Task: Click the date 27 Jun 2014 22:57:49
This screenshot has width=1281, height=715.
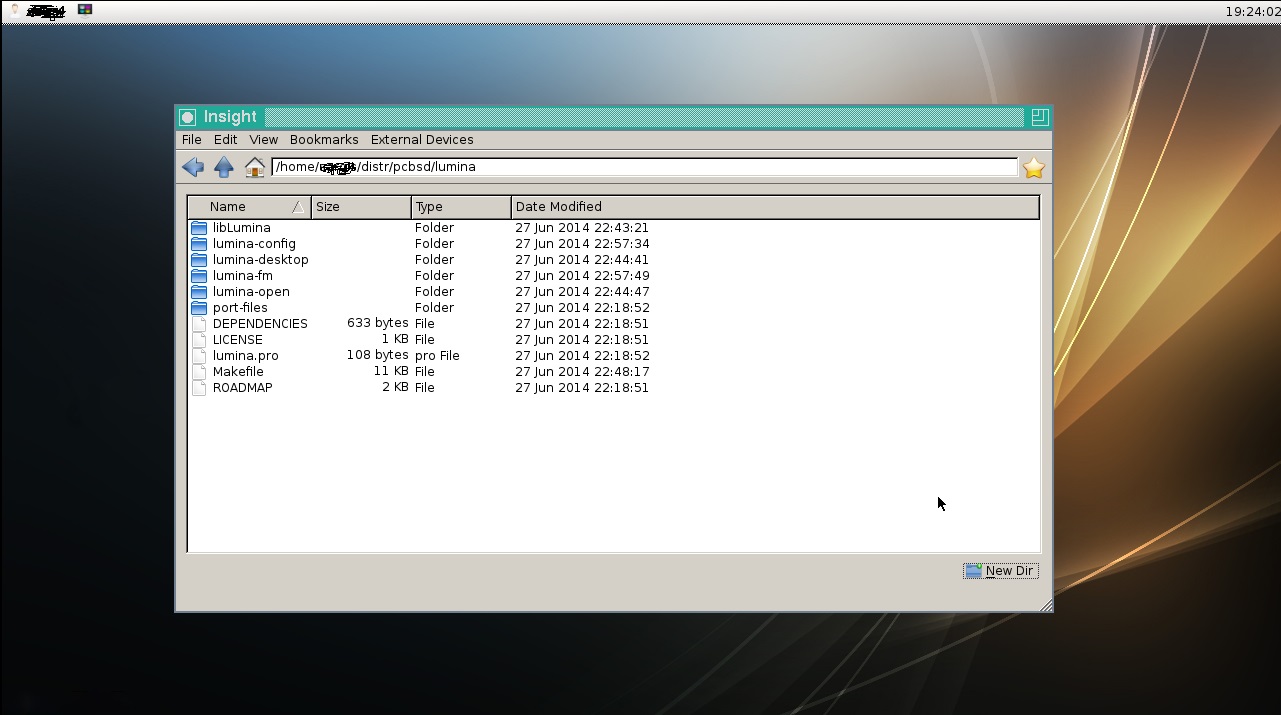Action: tap(582, 276)
